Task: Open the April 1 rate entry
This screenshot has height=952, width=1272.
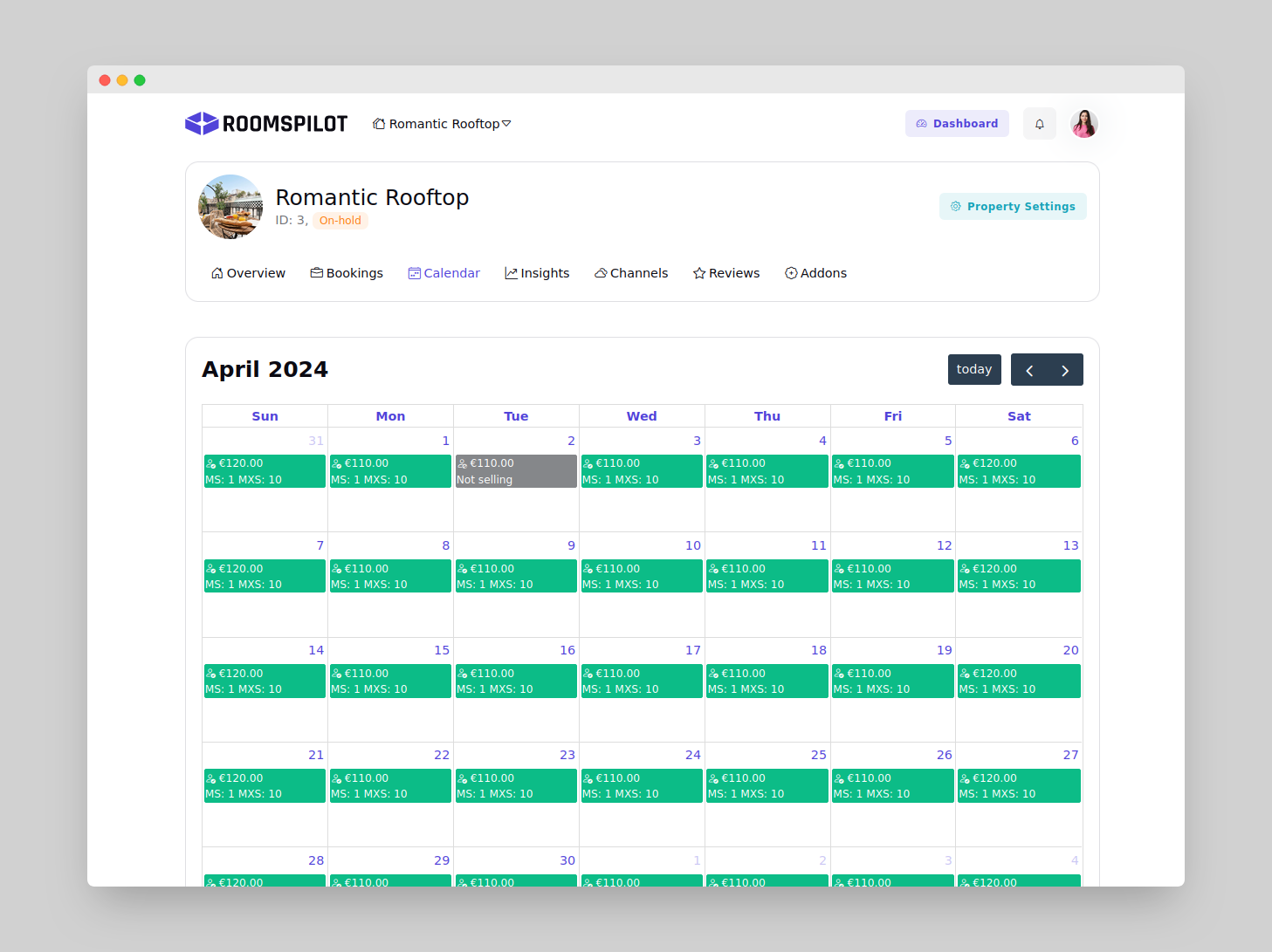Action: coord(390,471)
